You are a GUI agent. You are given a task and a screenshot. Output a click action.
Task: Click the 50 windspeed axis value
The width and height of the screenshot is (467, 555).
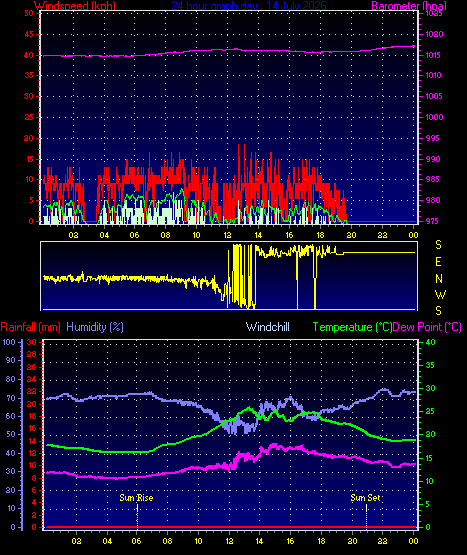(x=29, y=13)
